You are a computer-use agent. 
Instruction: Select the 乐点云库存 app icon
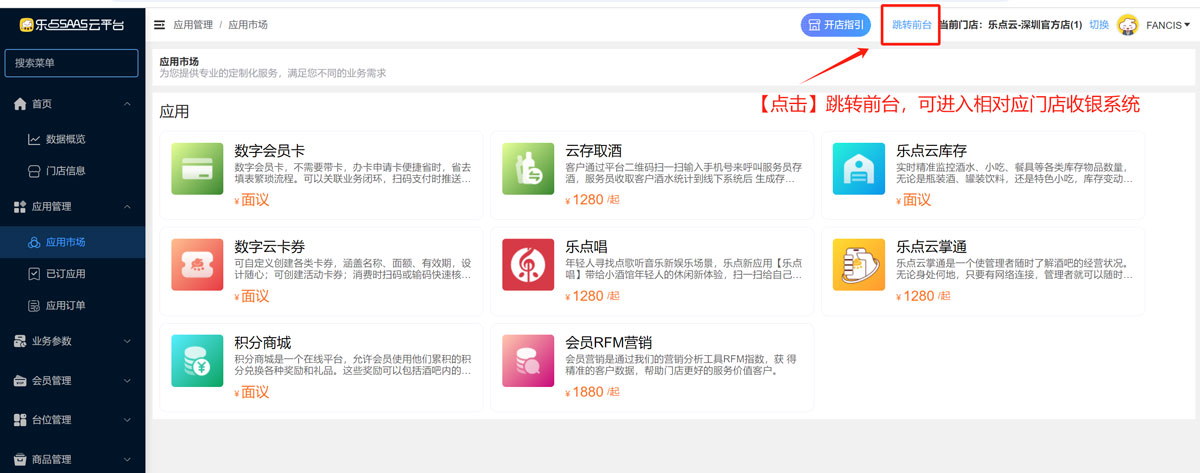pyautogui.click(x=858, y=168)
